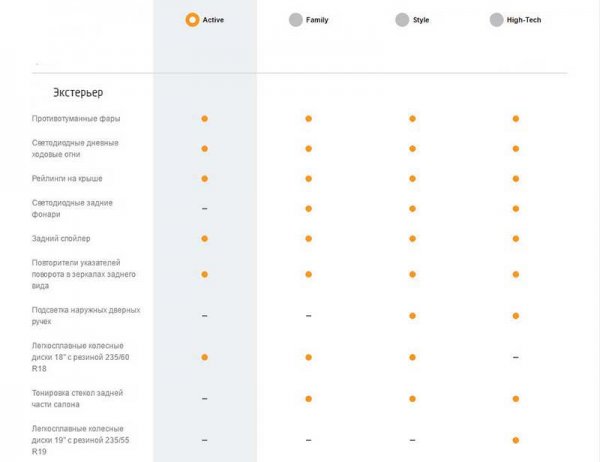Click the дневные ходовые огни dot under Style
Viewport: 600px width, 462px height.
pyautogui.click(x=412, y=149)
